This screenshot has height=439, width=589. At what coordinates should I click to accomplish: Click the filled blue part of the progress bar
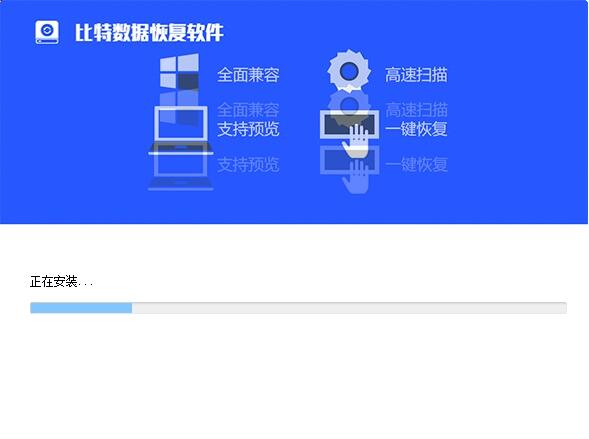81,308
